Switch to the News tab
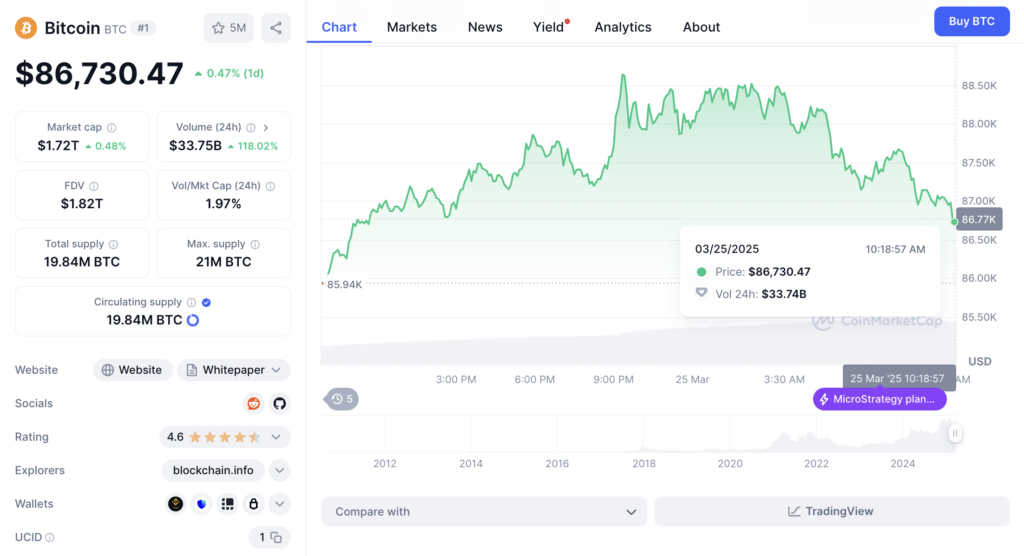1024x556 pixels. click(485, 27)
